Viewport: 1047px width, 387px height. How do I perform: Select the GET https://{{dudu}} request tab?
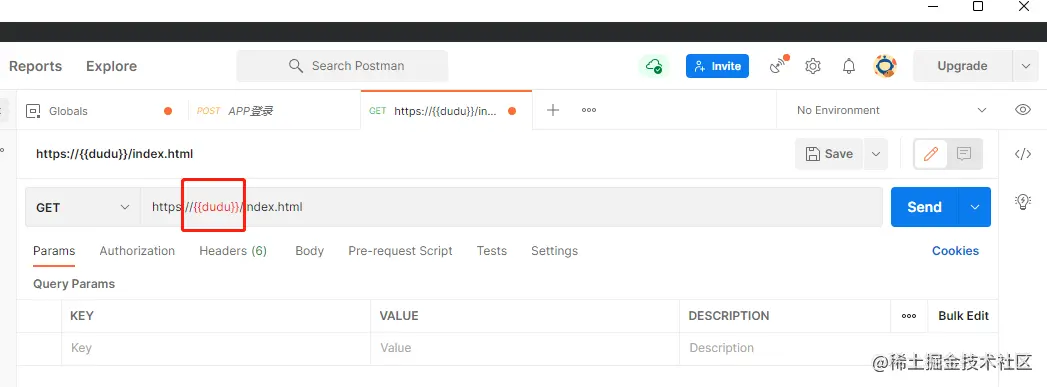click(x=446, y=111)
